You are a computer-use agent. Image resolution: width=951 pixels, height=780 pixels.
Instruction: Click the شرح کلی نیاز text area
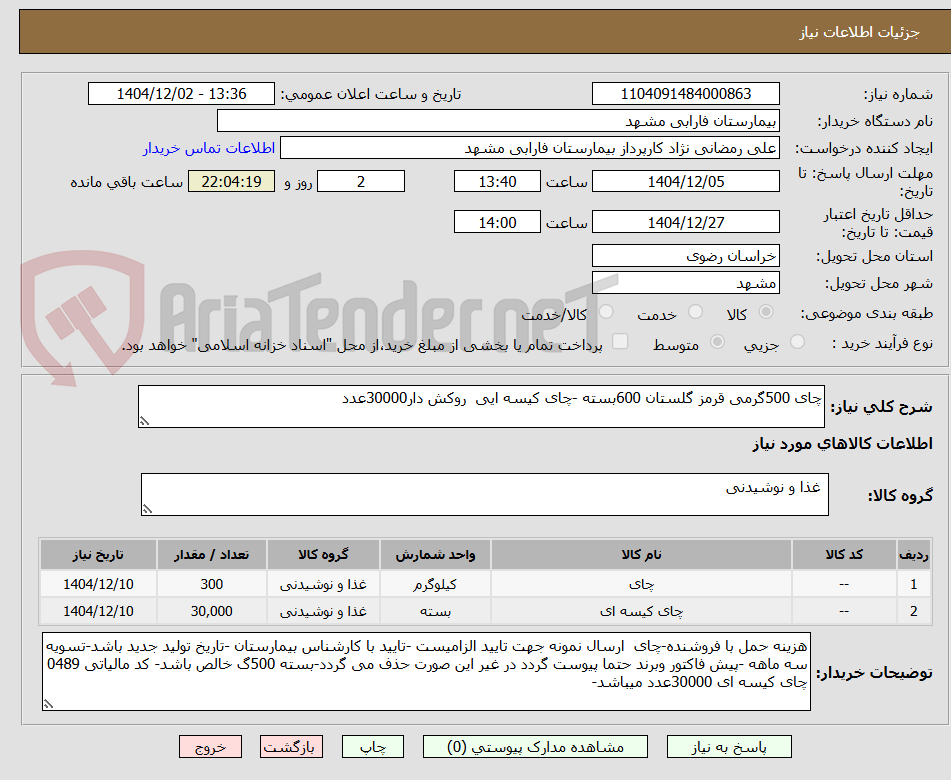click(481, 406)
